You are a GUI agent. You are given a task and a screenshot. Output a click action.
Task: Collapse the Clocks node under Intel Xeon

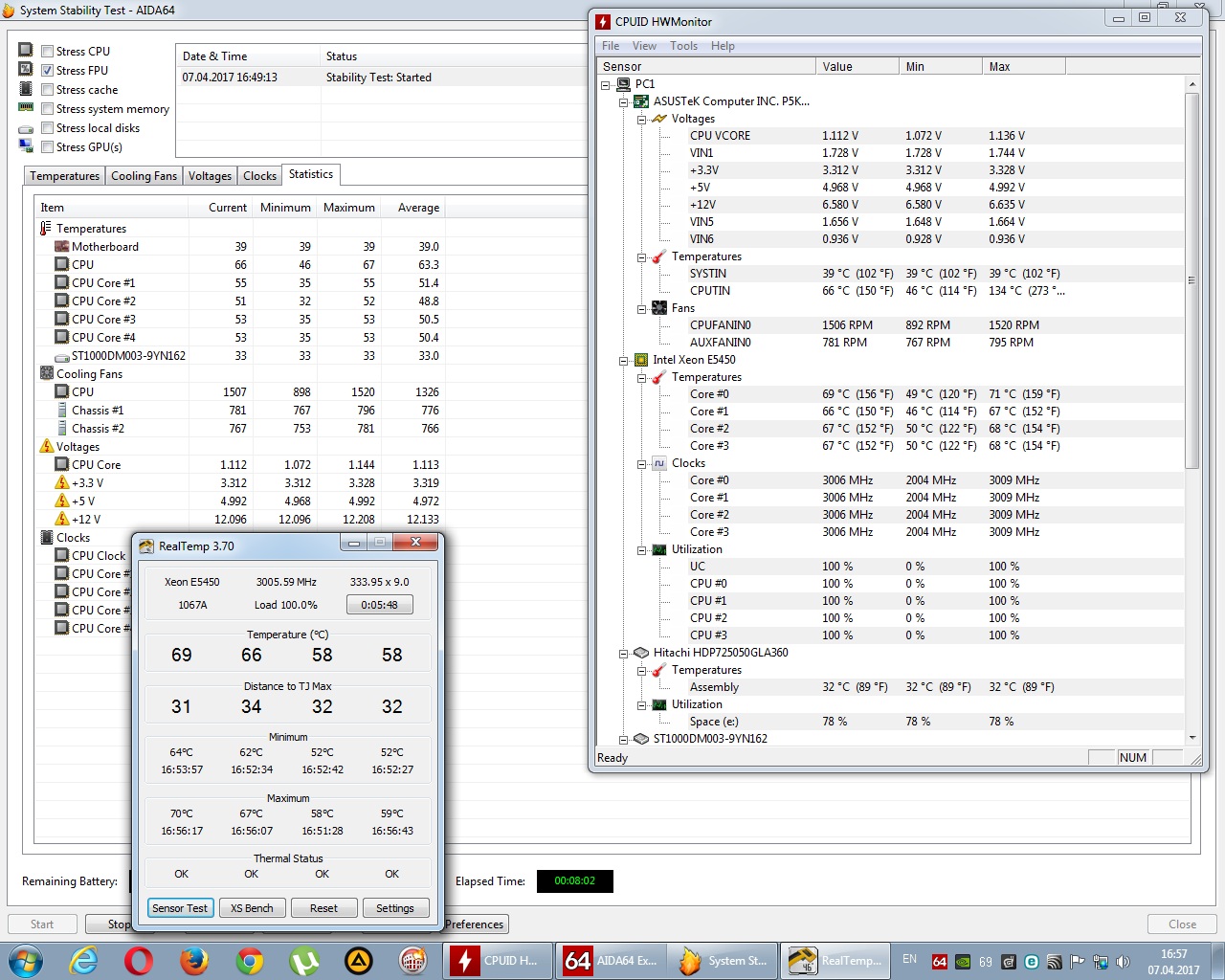[642, 463]
